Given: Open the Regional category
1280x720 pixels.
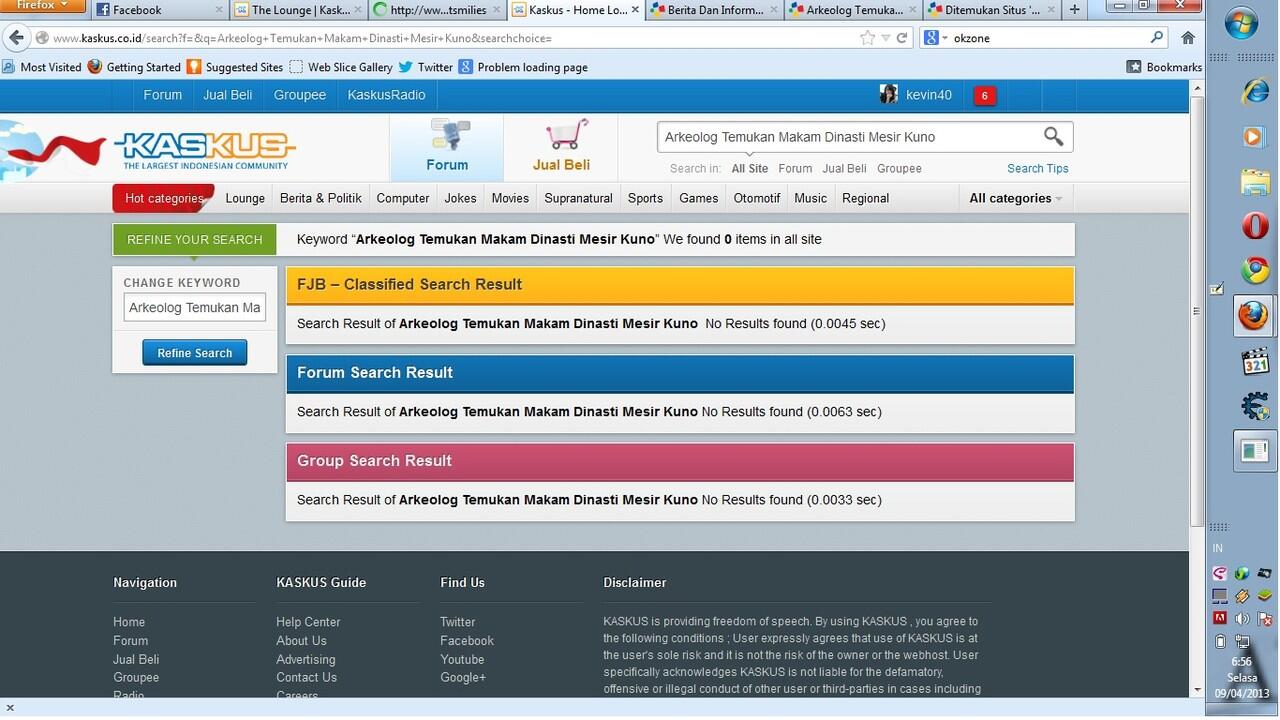Looking at the screenshot, I should tap(866, 198).
